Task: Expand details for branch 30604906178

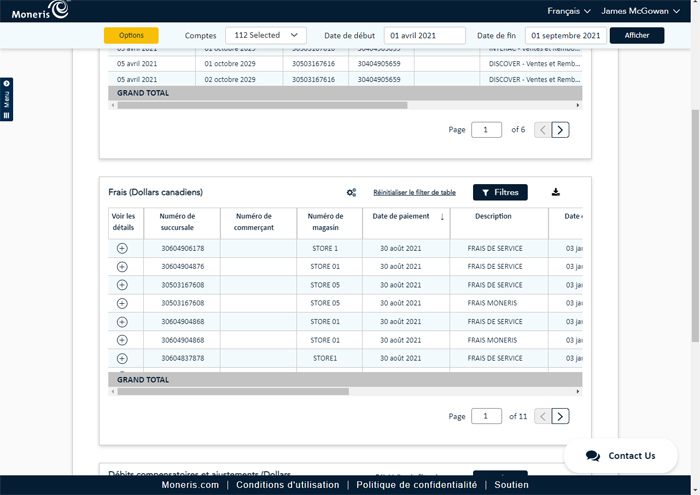Action: click(122, 248)
